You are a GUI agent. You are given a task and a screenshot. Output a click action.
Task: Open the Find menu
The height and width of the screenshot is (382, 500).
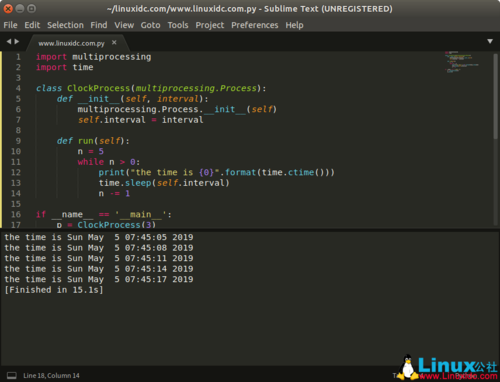point(99,25)
